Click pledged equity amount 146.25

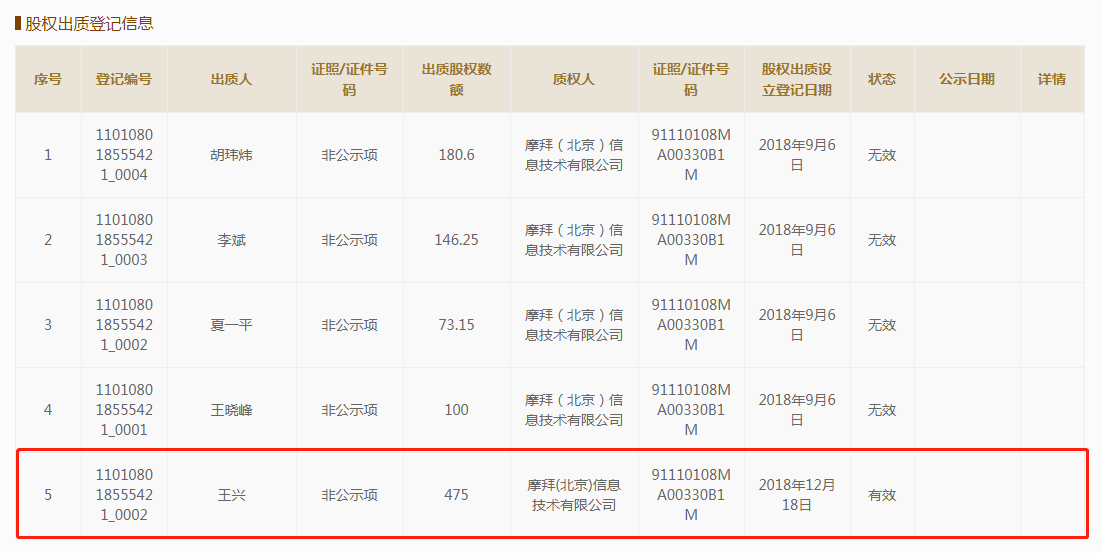[x=456, y=240]
